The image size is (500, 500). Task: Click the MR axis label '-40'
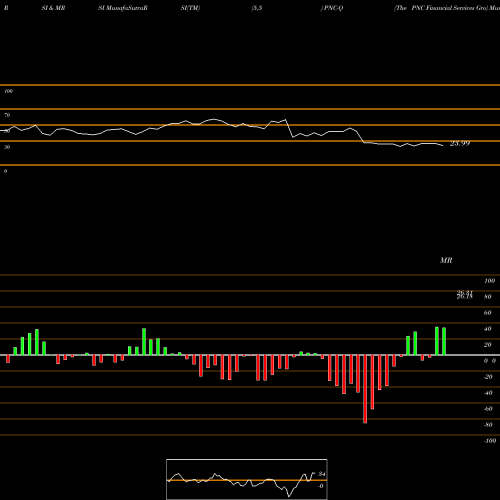click(x=488, y=393)
